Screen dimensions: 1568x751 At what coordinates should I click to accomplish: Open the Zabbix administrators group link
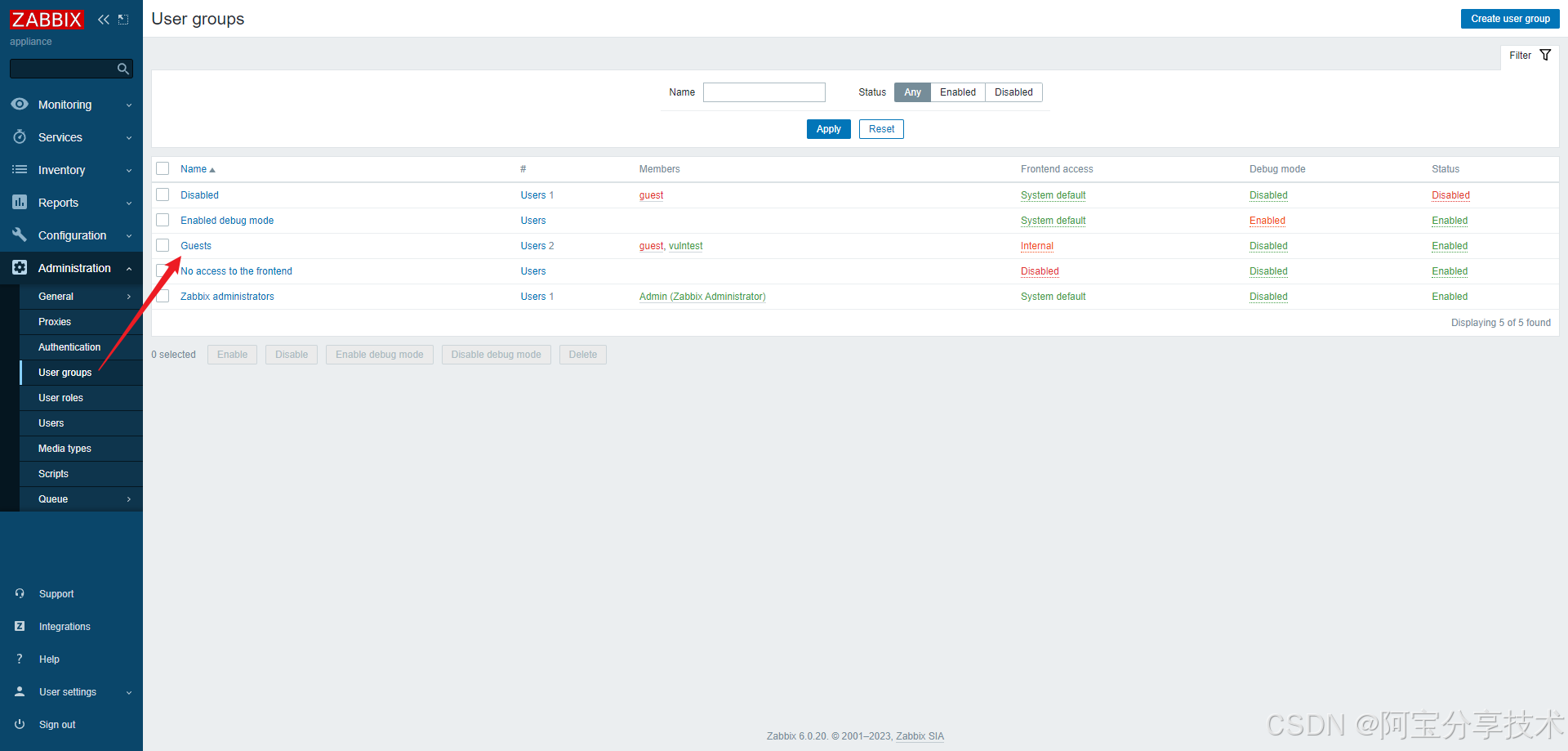[227, 297]
